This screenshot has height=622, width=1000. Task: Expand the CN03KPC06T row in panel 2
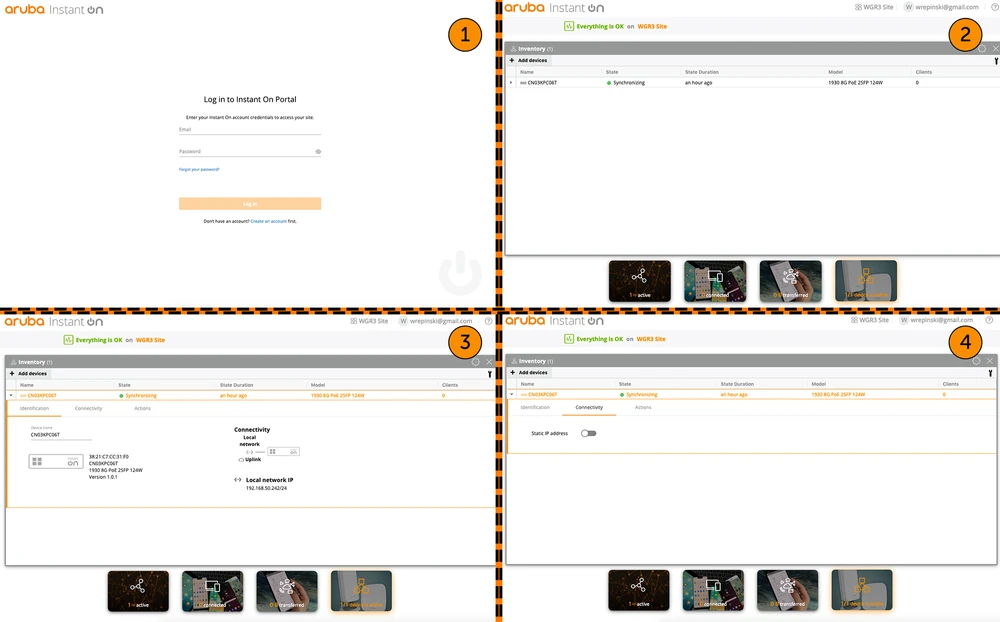click(x=511, y=83)
